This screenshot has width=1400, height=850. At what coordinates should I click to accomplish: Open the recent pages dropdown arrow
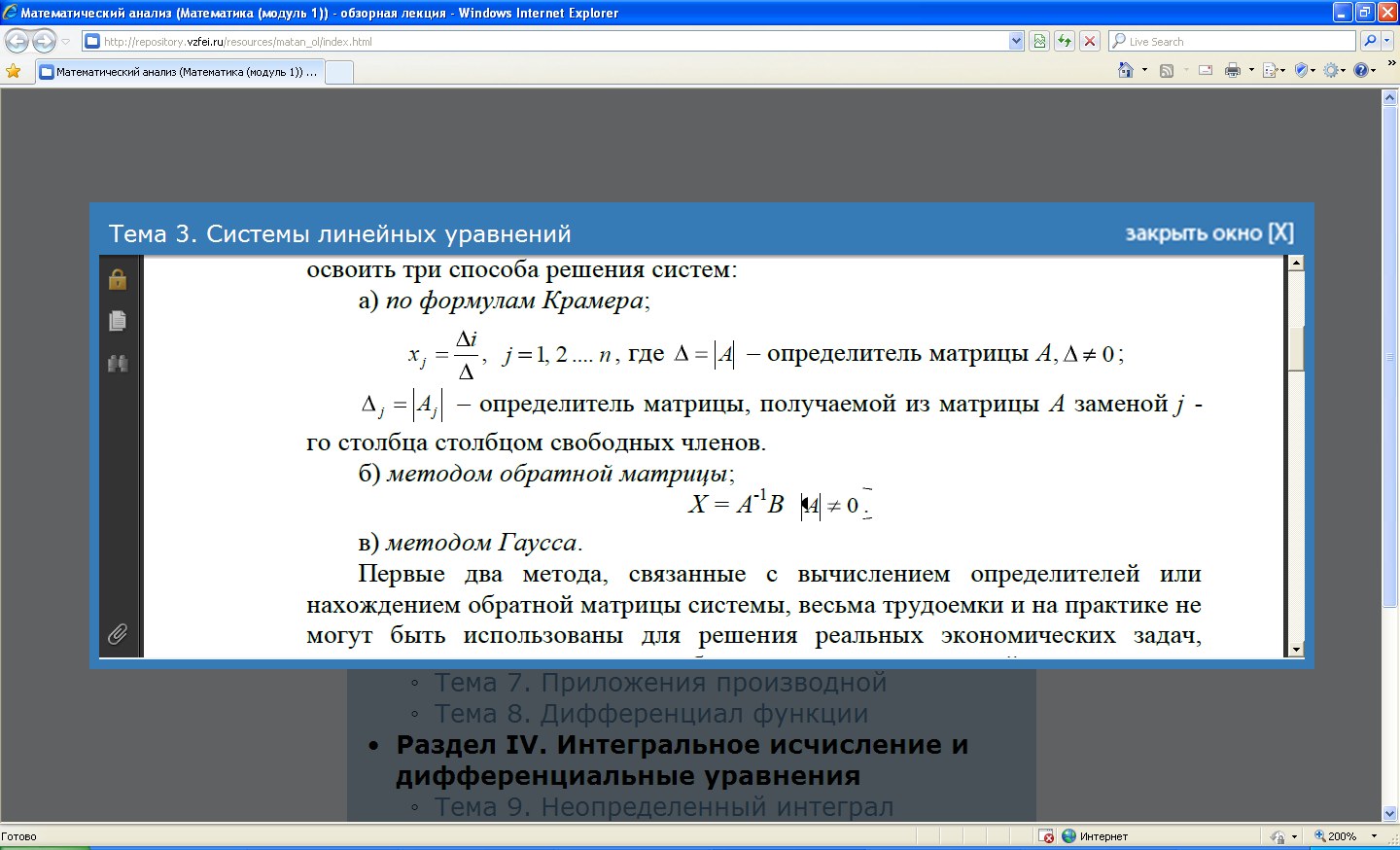coord(66,42)
